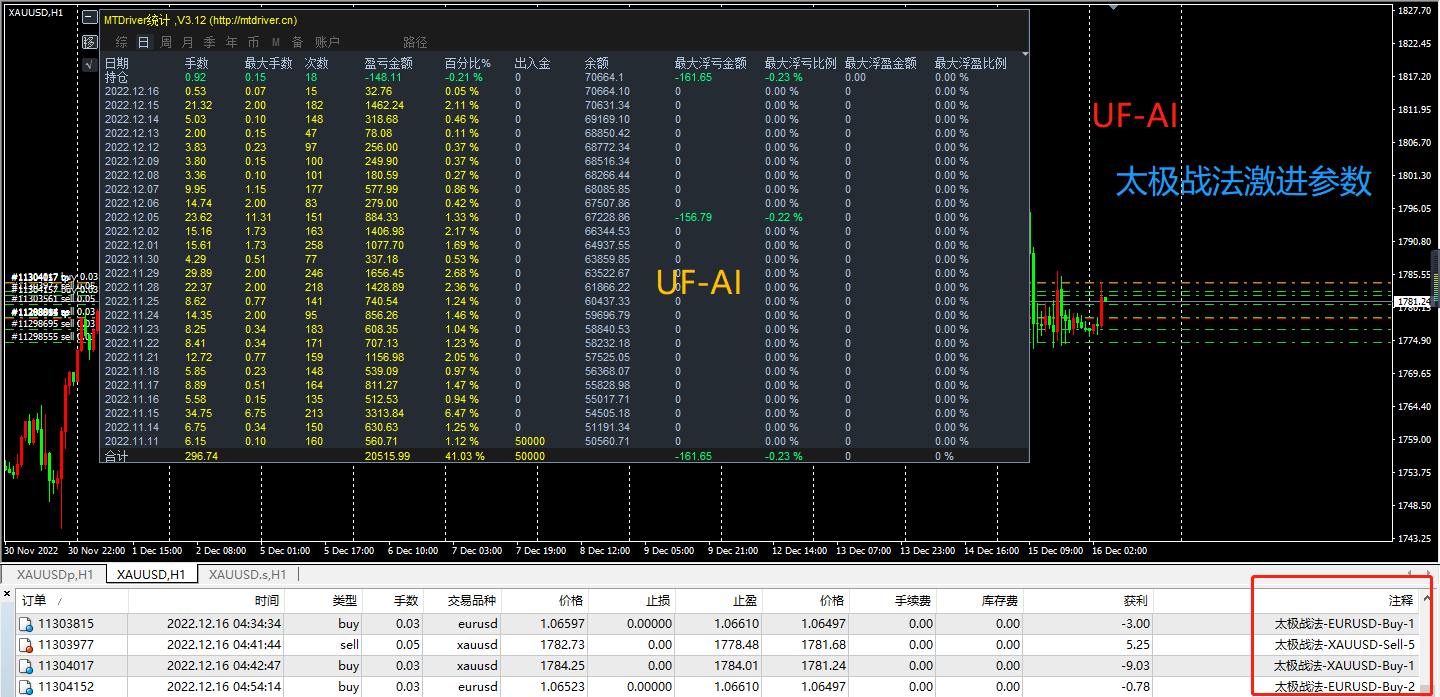
Task: Click chart tabs scroll-right arrow
Action: coord(1428,574)
